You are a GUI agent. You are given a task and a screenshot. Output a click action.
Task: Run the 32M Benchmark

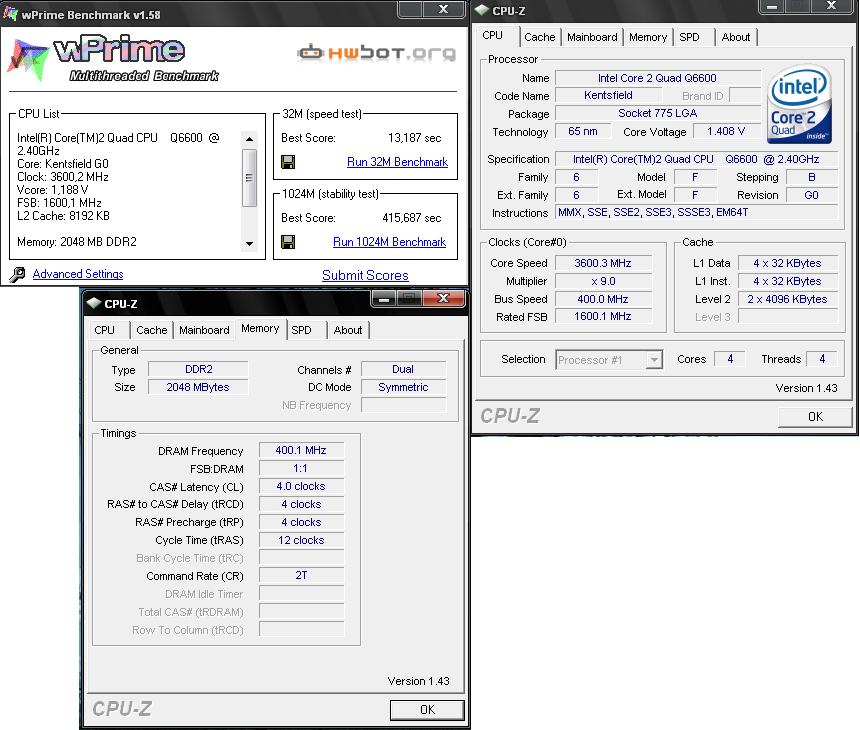(x=397, y=162)
